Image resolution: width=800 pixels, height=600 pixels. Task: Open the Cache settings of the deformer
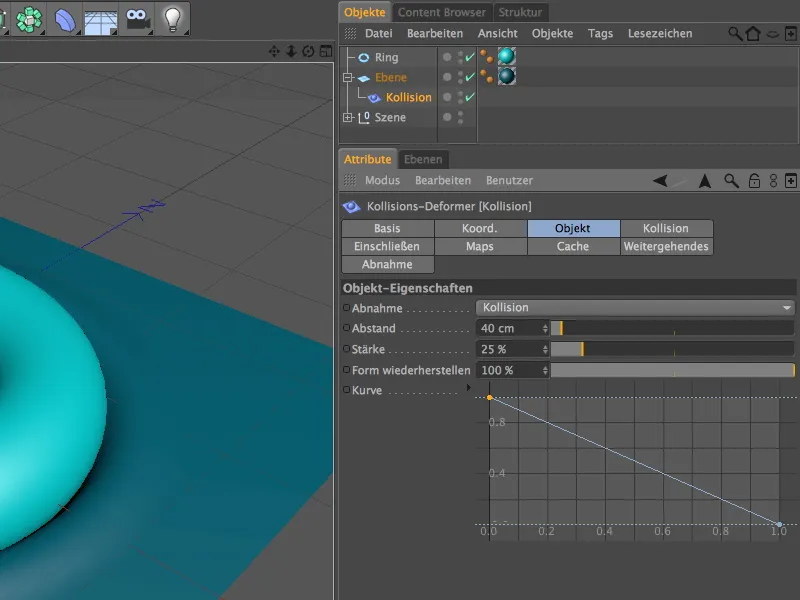572,246
